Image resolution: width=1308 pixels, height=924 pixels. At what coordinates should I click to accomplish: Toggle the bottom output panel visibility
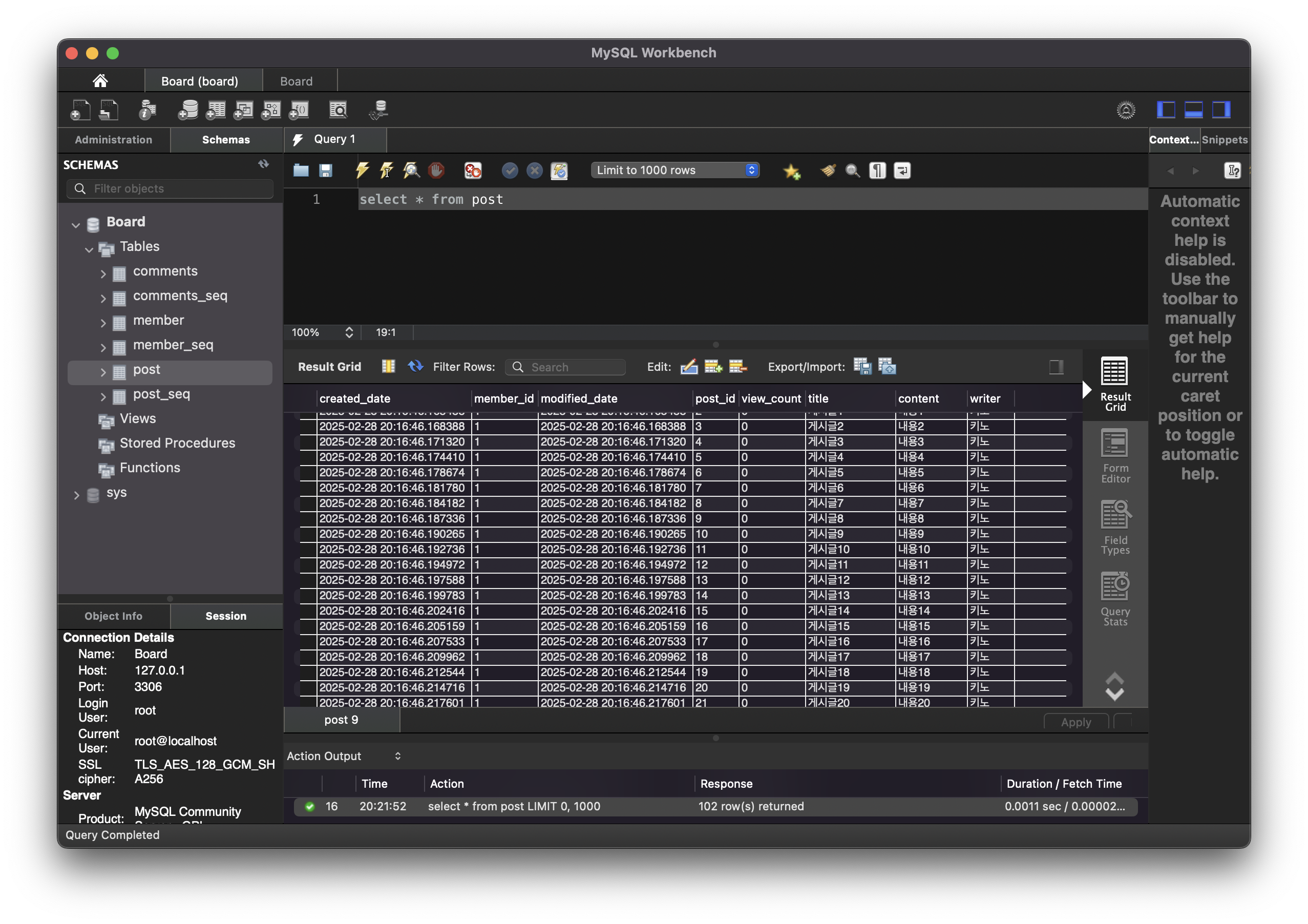tap(1193, 110)
